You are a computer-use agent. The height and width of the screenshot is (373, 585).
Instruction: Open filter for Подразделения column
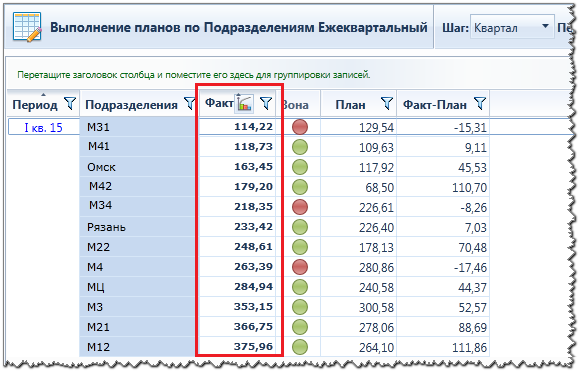(190, 103)
